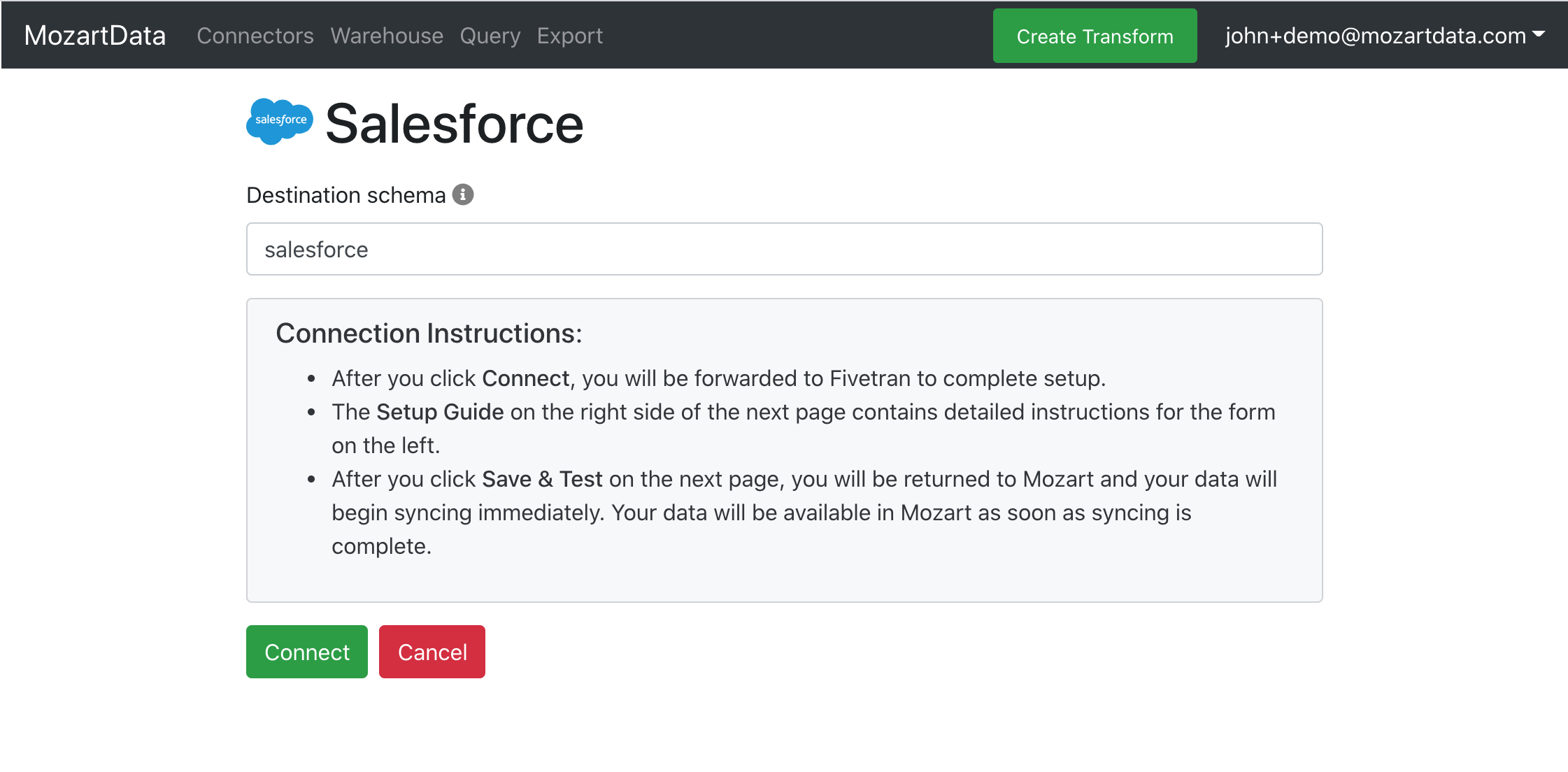Go to the Warehouse page
The width and height of the screenshot is (1568, 772).
click(387, 36)
